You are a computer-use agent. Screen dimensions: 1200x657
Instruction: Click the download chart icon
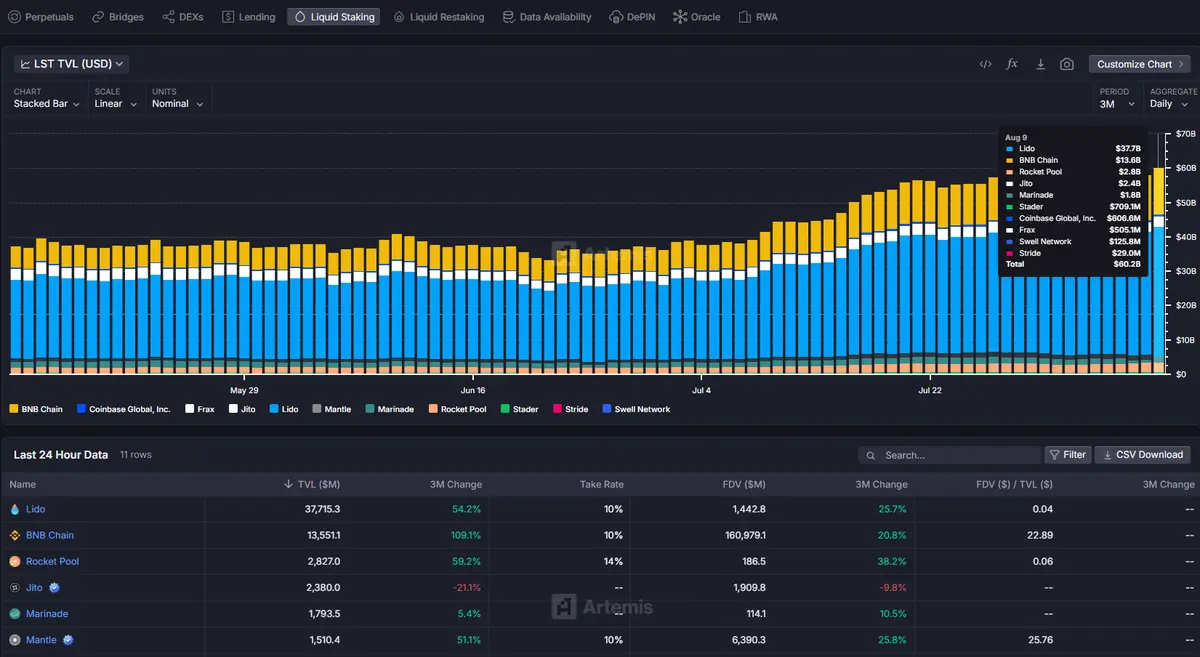click(x=1040, y=64)
